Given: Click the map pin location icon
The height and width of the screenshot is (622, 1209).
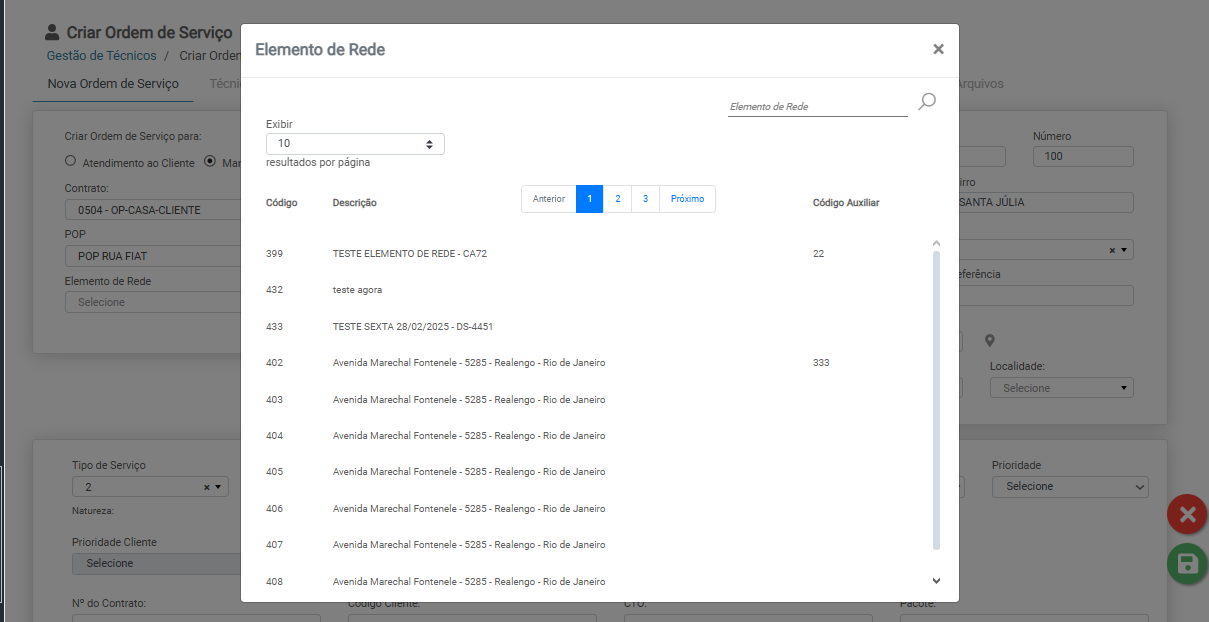Looking at the screenshot, I should coord(989,341).
